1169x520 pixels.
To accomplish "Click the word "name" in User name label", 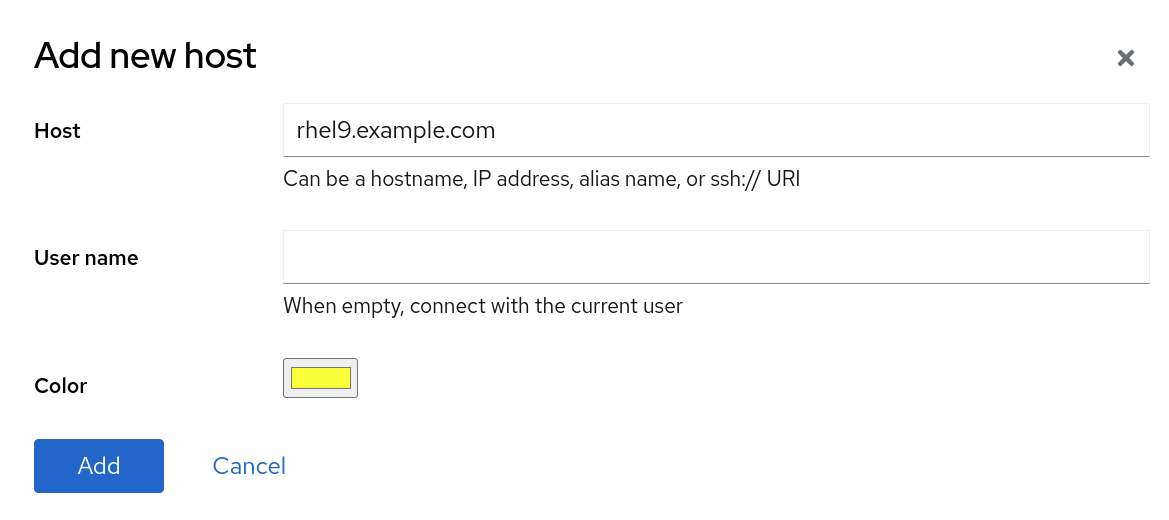I will (113, 258).
